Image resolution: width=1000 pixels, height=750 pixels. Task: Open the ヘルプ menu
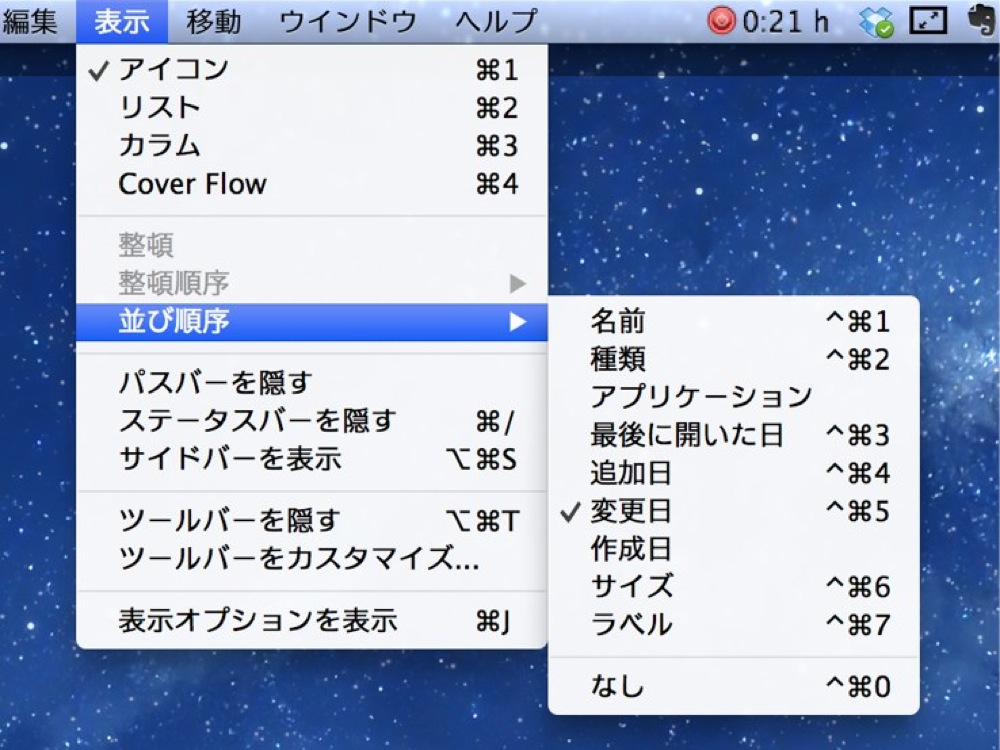point(496,21)
